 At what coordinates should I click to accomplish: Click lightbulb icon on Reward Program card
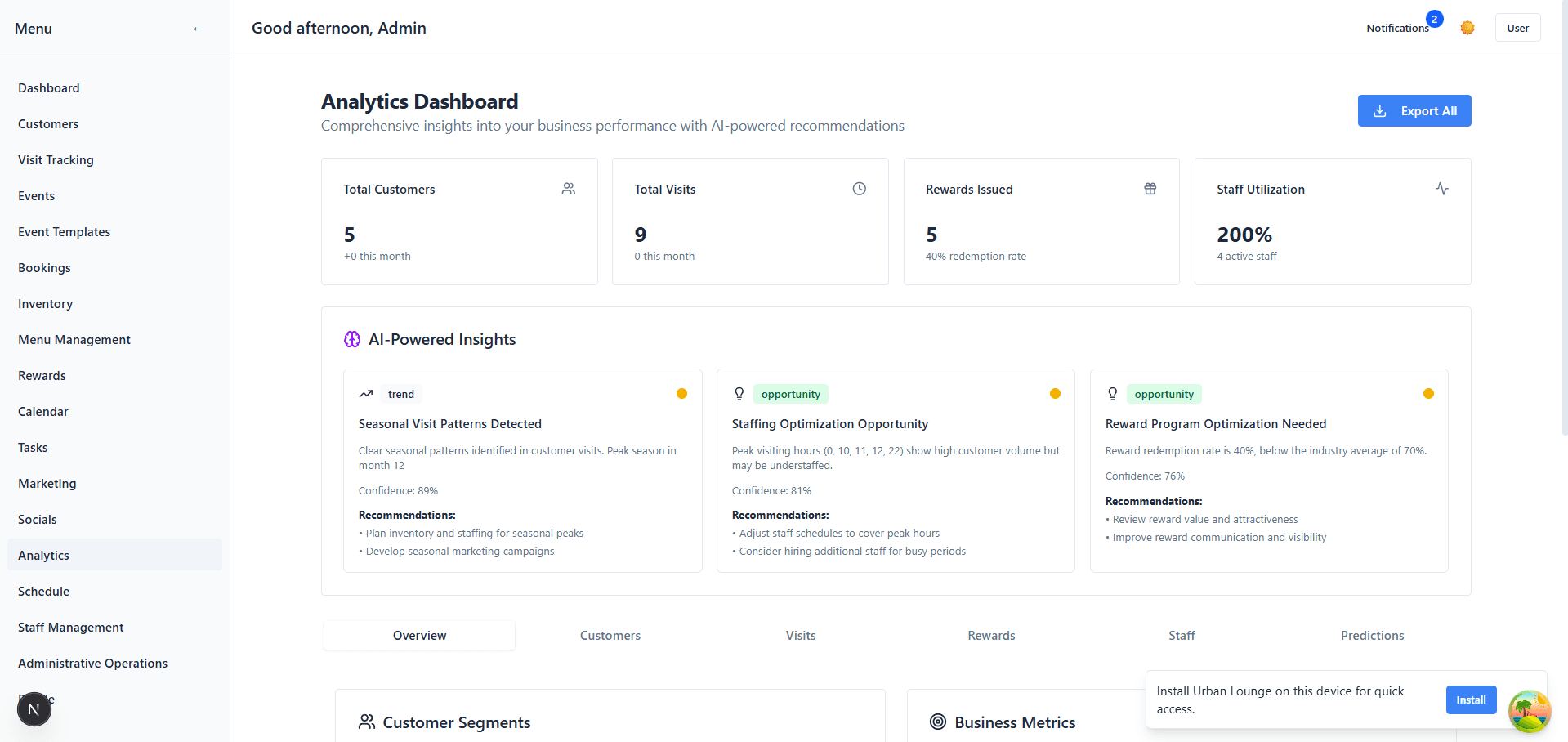tap(1113, 394)
